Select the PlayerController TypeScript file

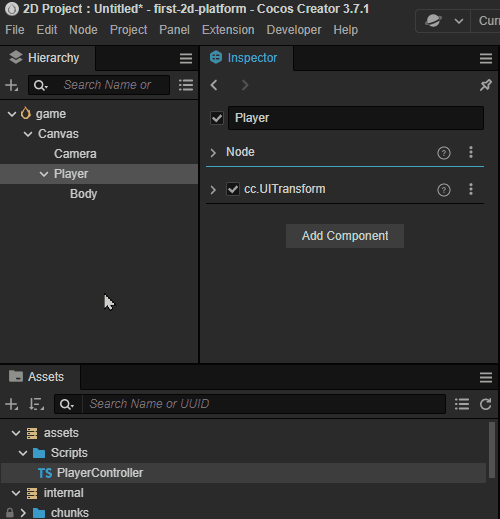click(243, 473)
